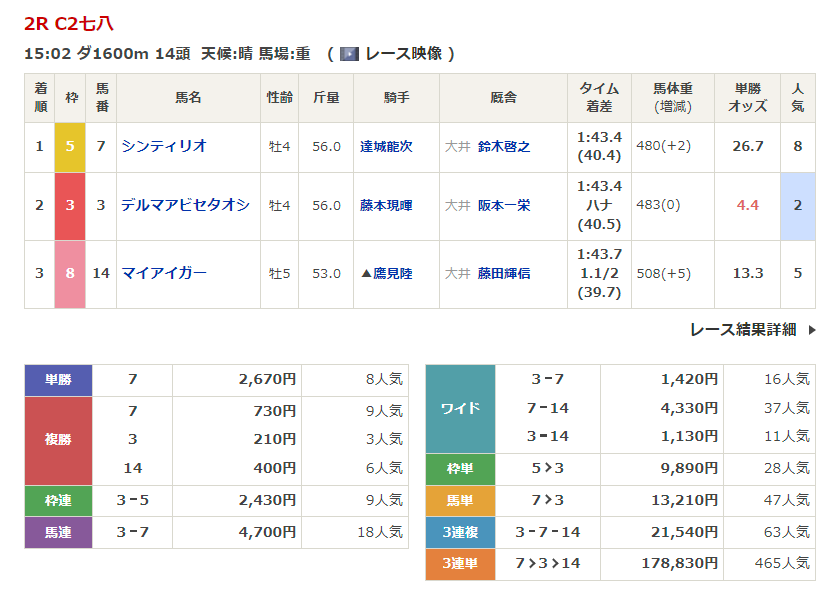View jockey 達城龍次 details

click(x=386, y=146)
